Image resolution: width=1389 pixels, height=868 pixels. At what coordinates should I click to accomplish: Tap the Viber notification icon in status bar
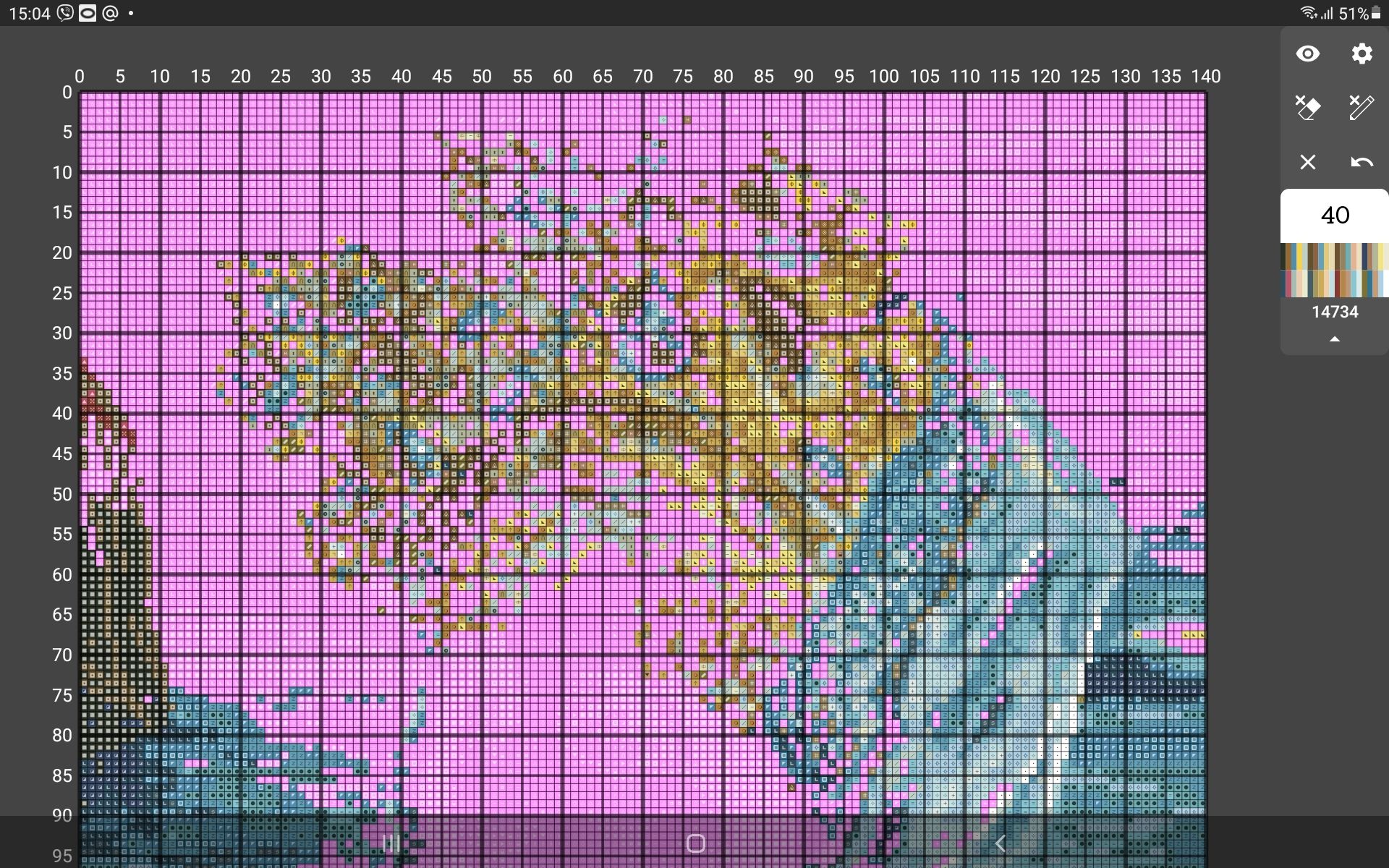(x=65, y=13)
